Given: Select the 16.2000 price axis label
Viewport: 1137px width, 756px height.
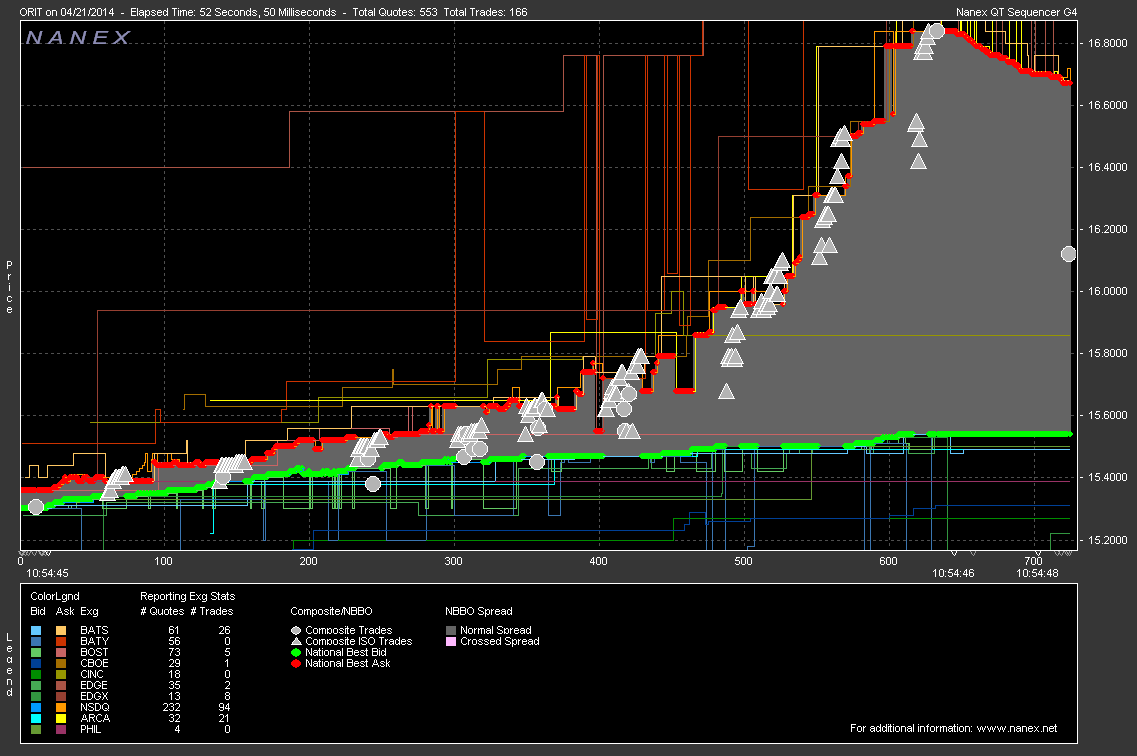Looking at the screenshot, I should [1107, 229].
